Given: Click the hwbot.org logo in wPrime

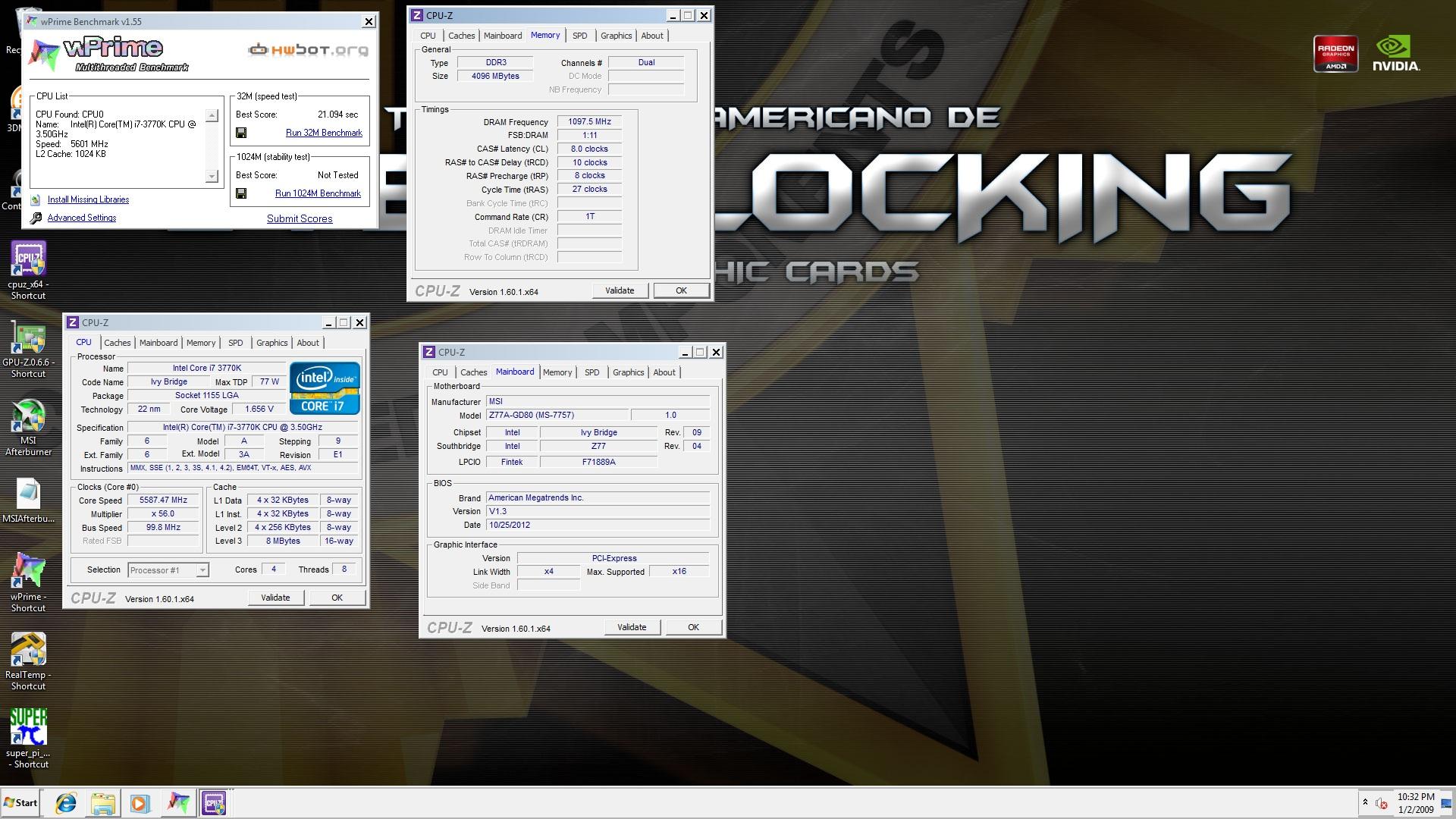Looking at the screenshot, I should [309, 51].
